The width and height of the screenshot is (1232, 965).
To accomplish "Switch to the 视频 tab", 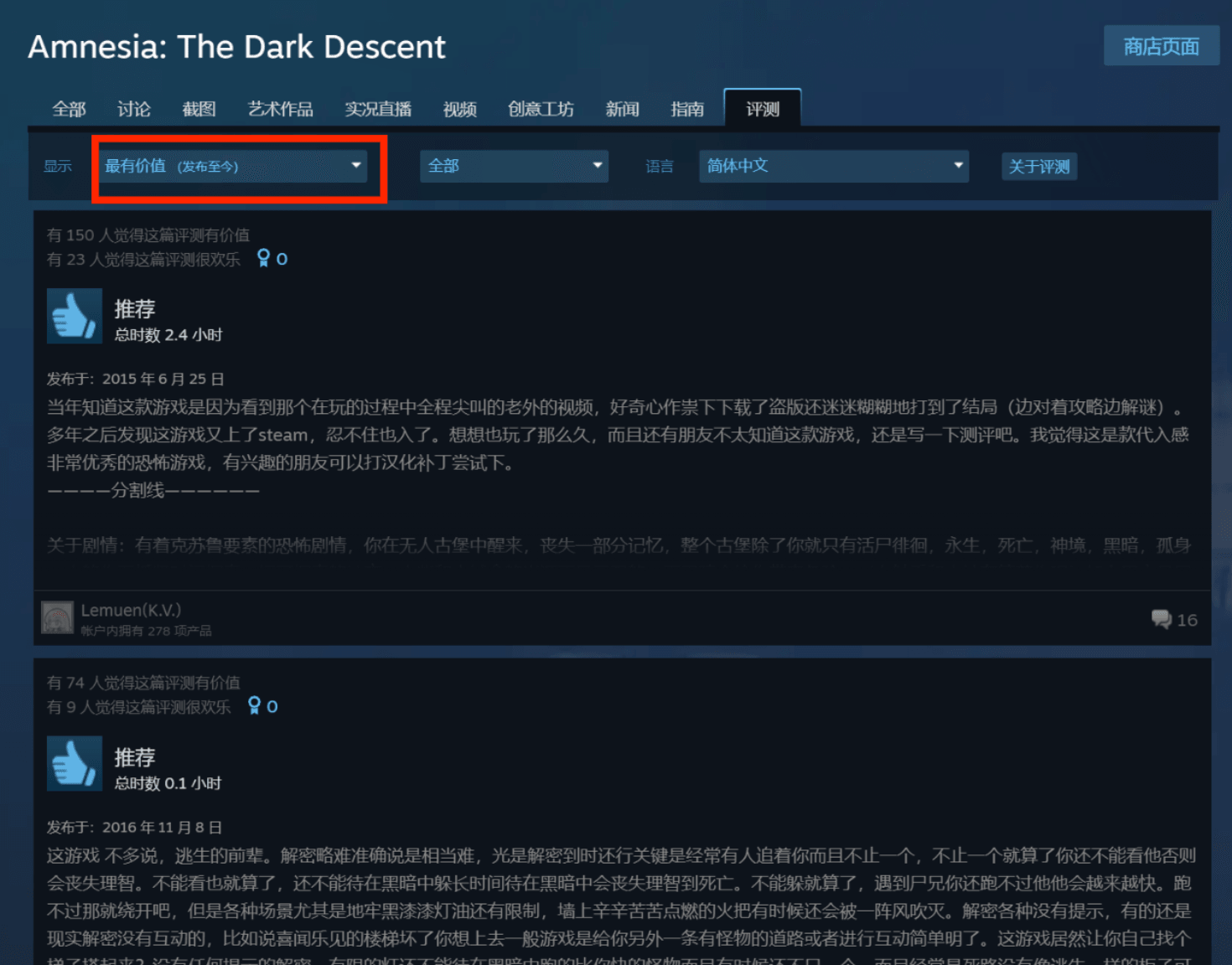I will click(460, 109).
